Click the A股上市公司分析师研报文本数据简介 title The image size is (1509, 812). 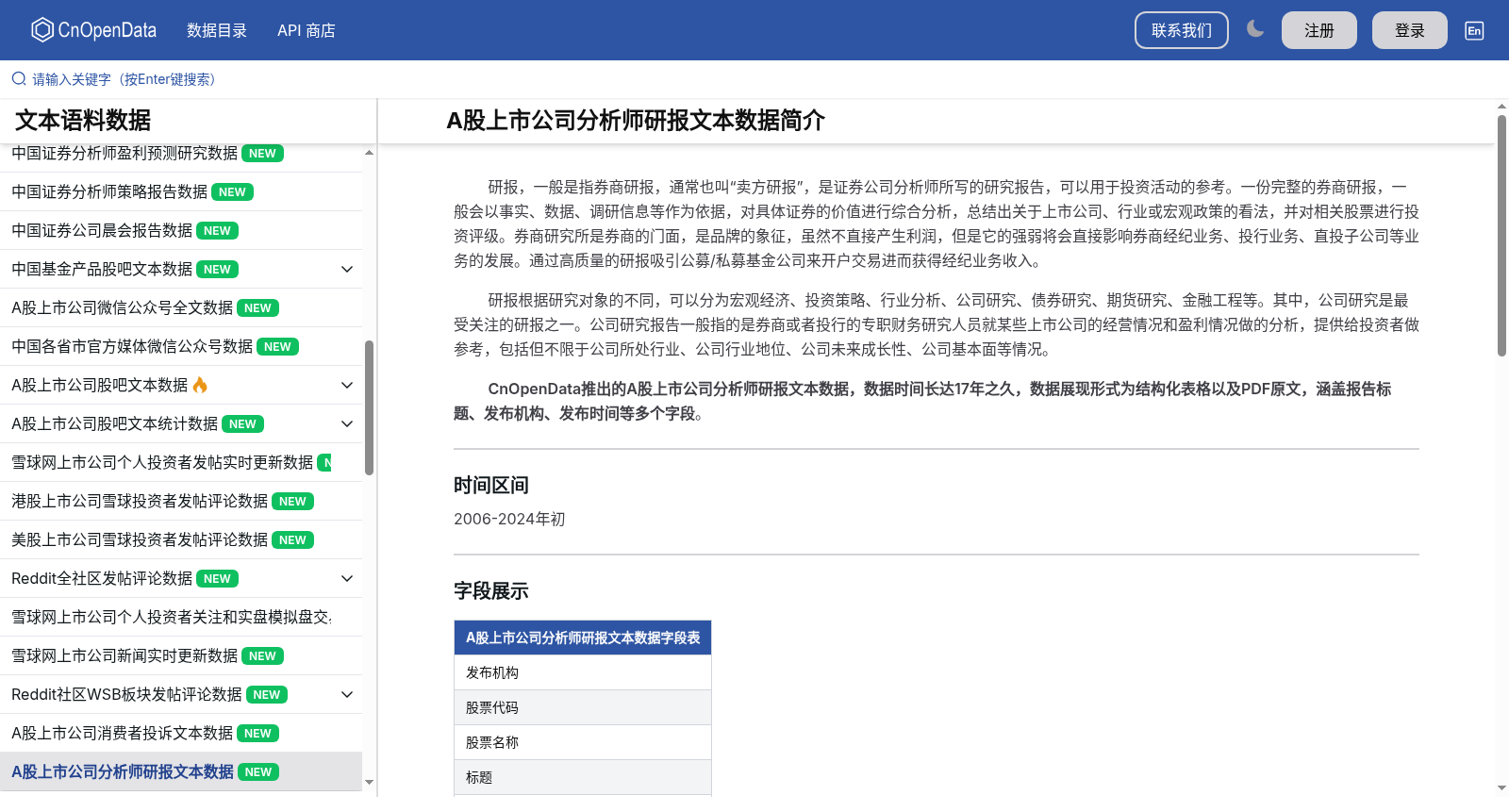pos(636,121)
